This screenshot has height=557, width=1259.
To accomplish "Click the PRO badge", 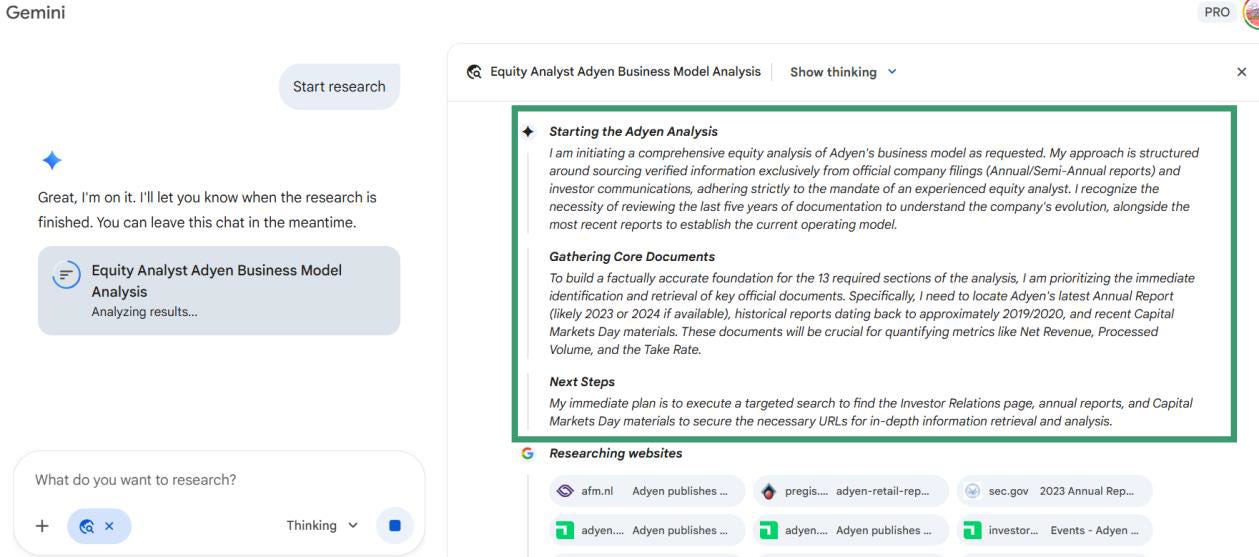I will tap(1215, 14).
